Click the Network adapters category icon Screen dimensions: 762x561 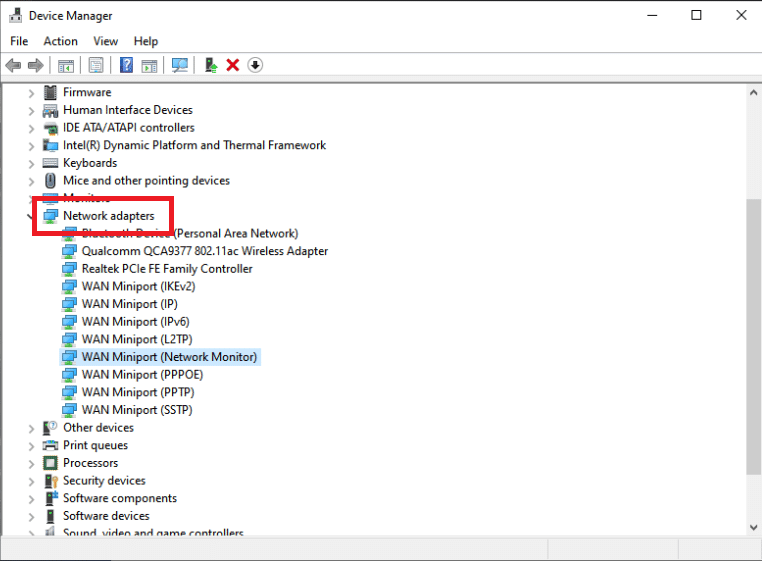click(50, 216)
